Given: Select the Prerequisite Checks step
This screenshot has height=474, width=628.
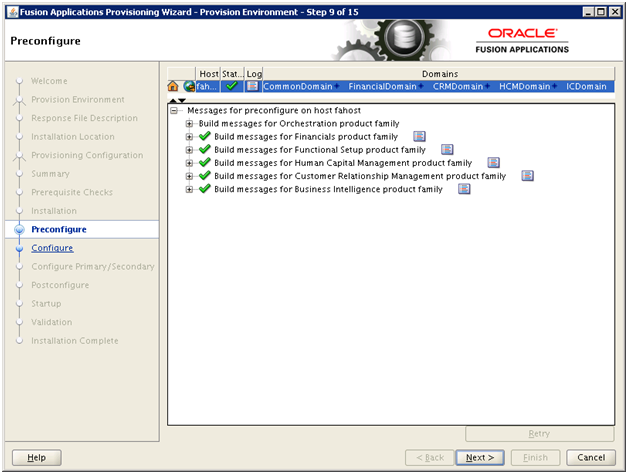Looking at the screenshot, I should click(x=72, y=192).
